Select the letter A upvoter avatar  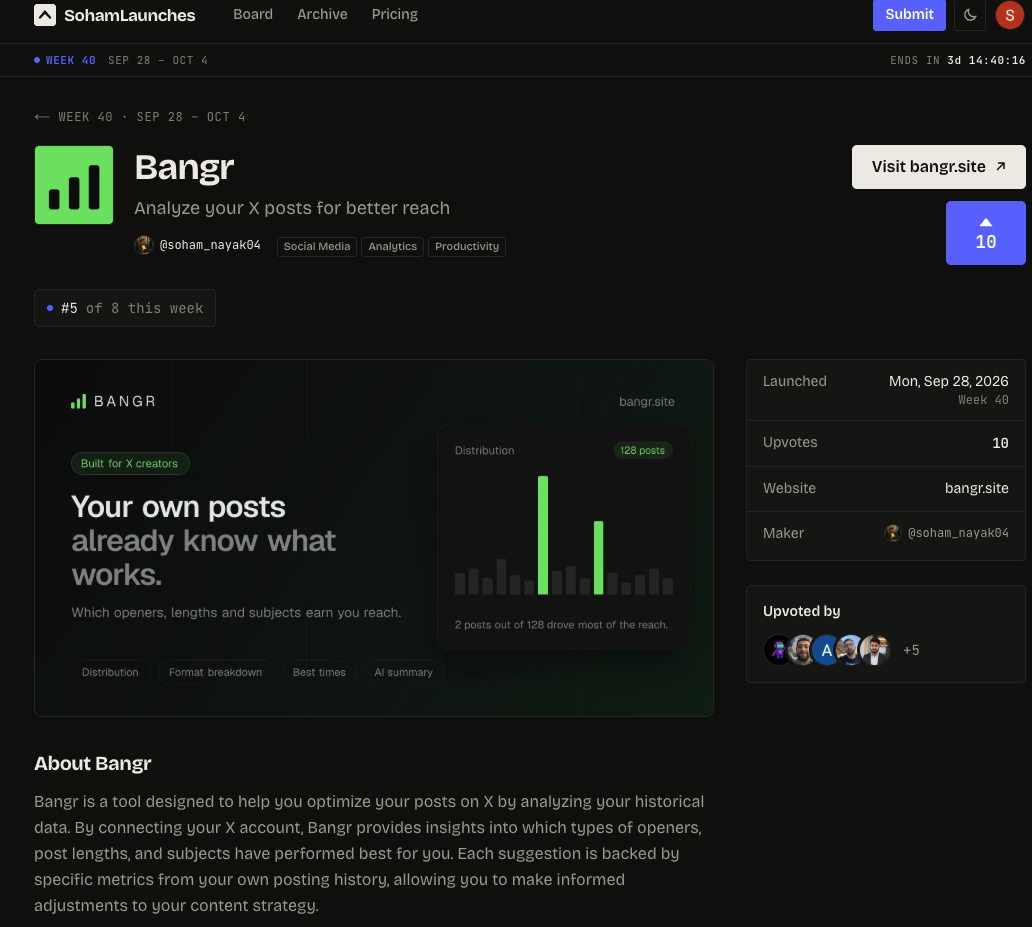pos(826,650)
